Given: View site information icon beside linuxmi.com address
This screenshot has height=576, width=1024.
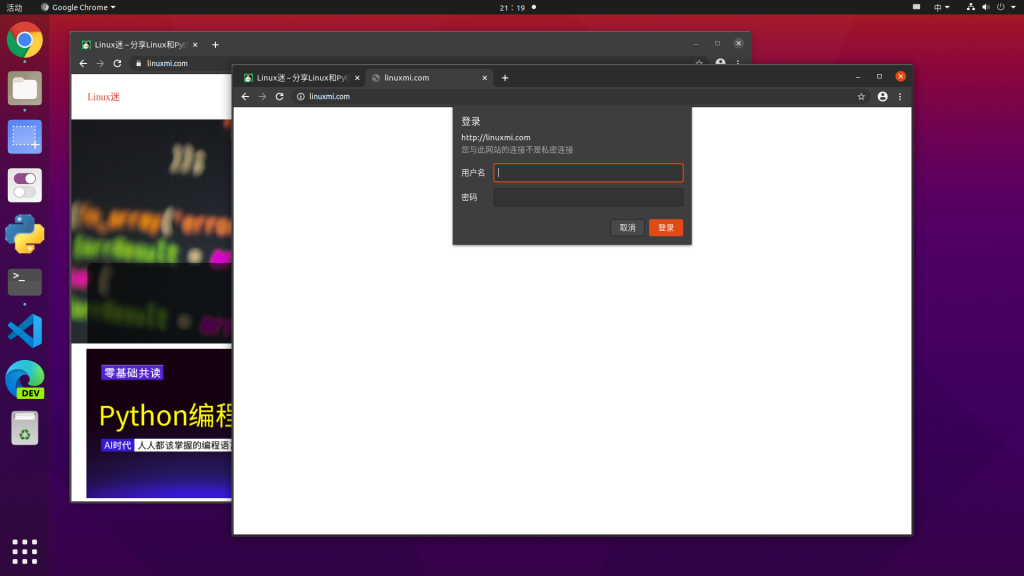Looking at the screenshot, I should (301, 97).
